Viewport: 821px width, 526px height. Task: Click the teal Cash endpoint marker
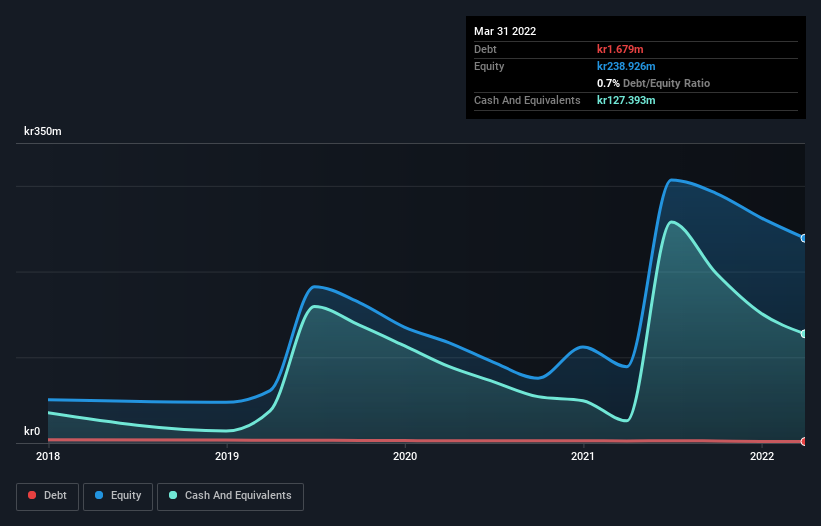click(804, 333)
